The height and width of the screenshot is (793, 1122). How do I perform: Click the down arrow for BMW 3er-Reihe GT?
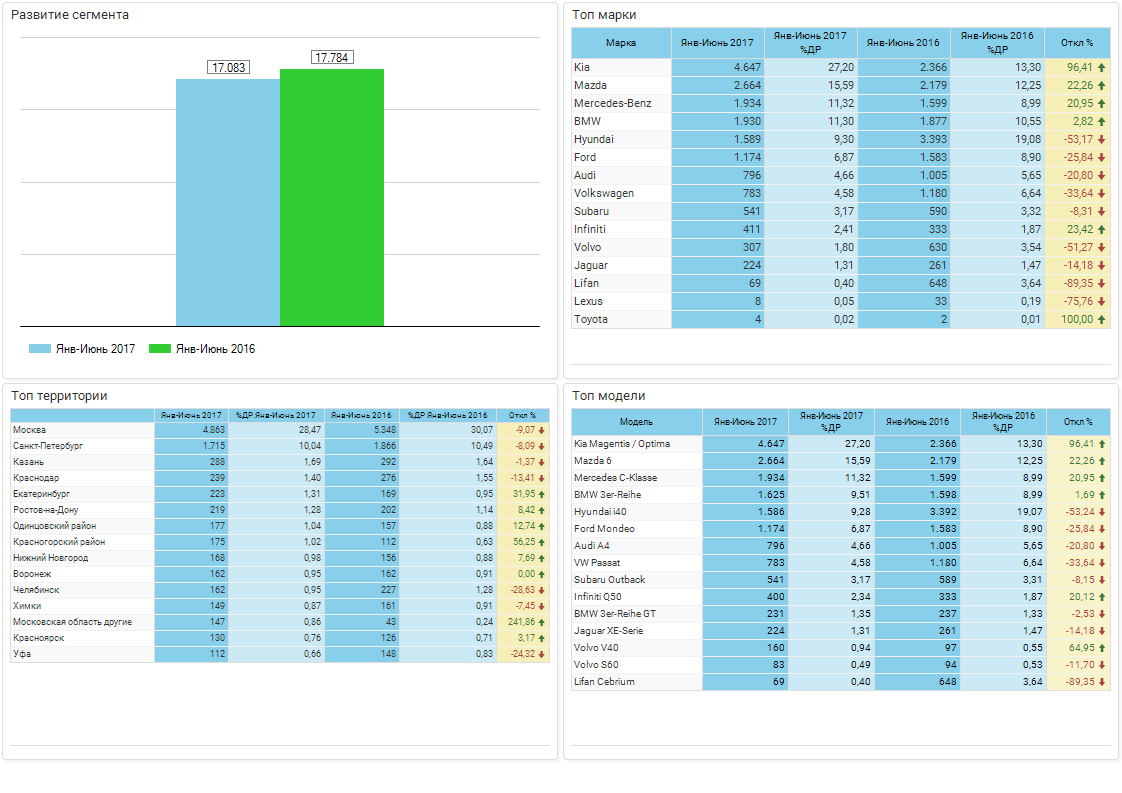click(x=1102, y=614)
